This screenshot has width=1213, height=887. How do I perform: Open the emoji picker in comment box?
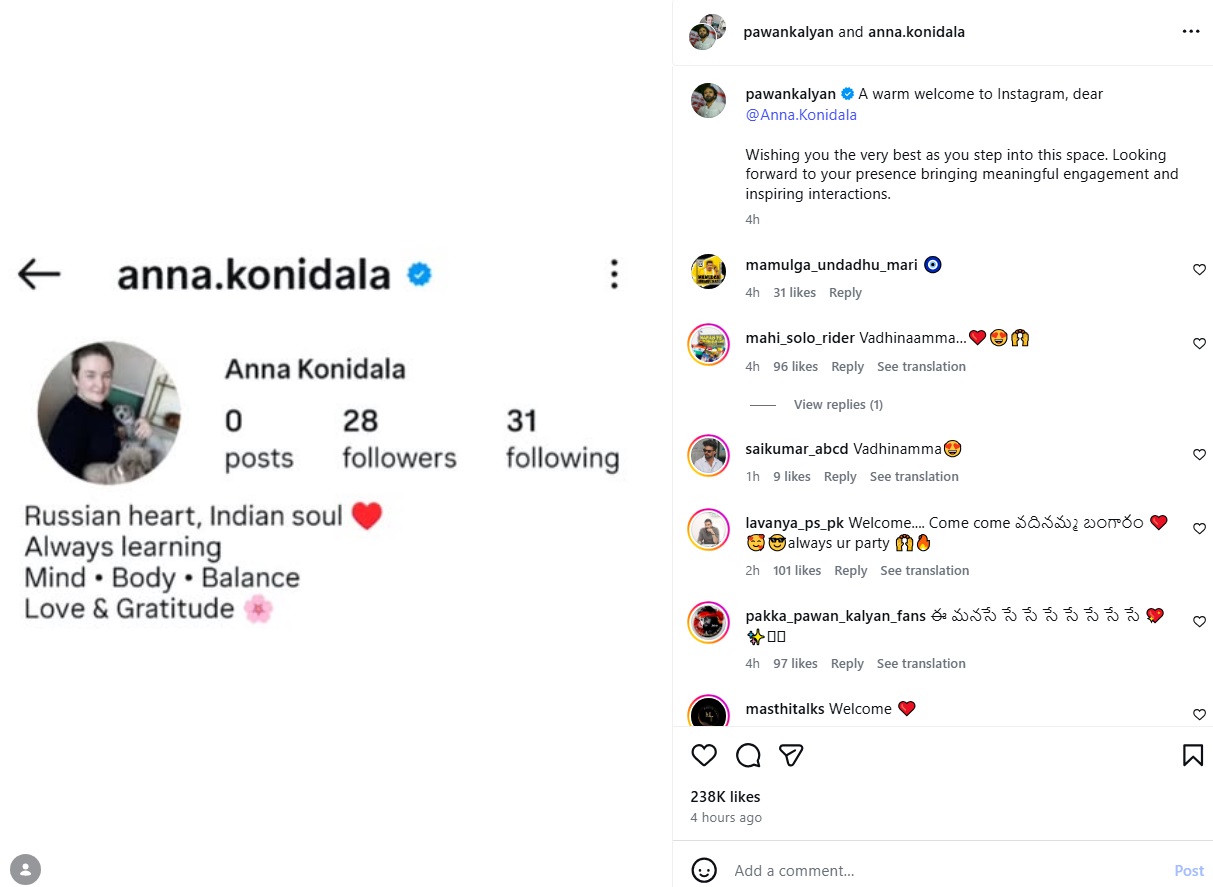coord(704,870)
